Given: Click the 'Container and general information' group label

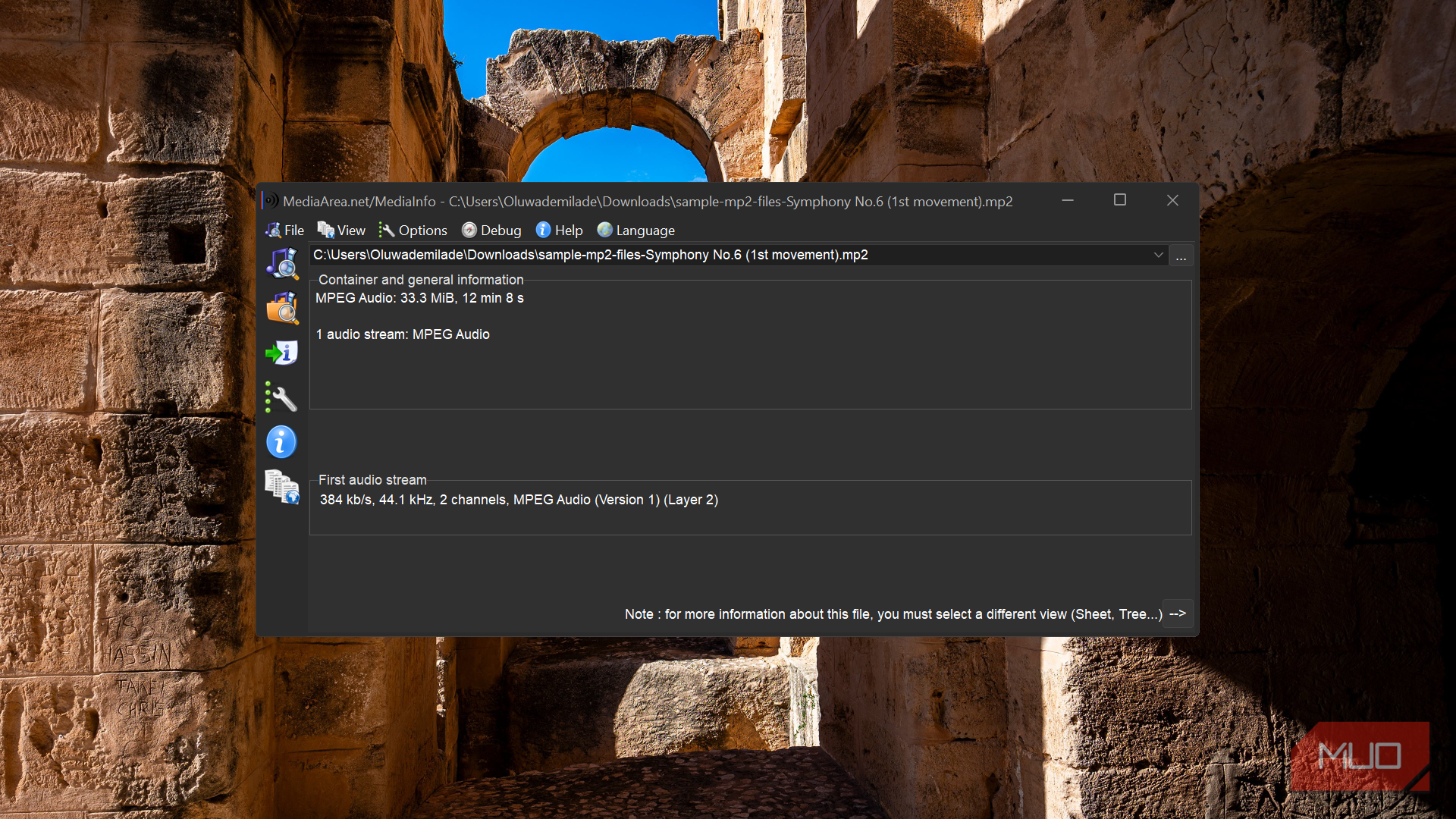Looking at the screenshot, I should (421, 280).
